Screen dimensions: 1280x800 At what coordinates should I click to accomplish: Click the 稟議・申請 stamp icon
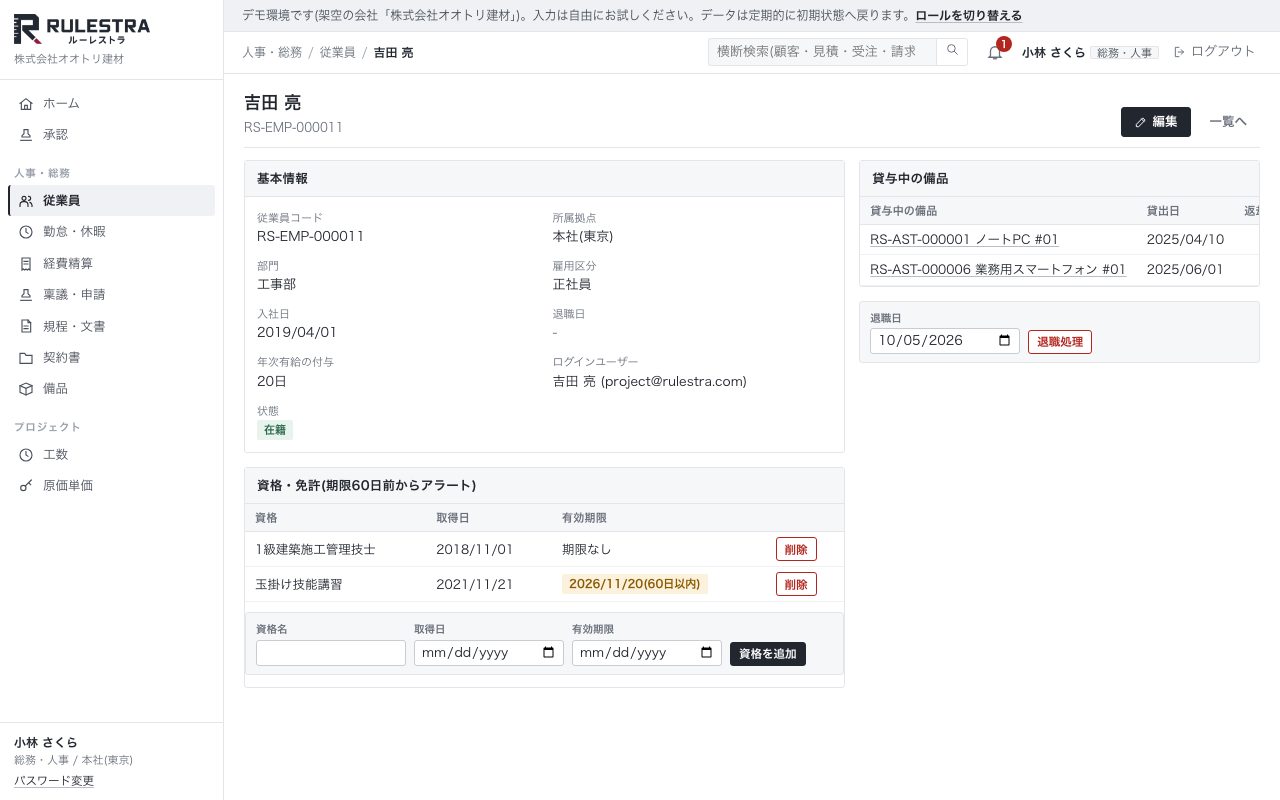26,295
